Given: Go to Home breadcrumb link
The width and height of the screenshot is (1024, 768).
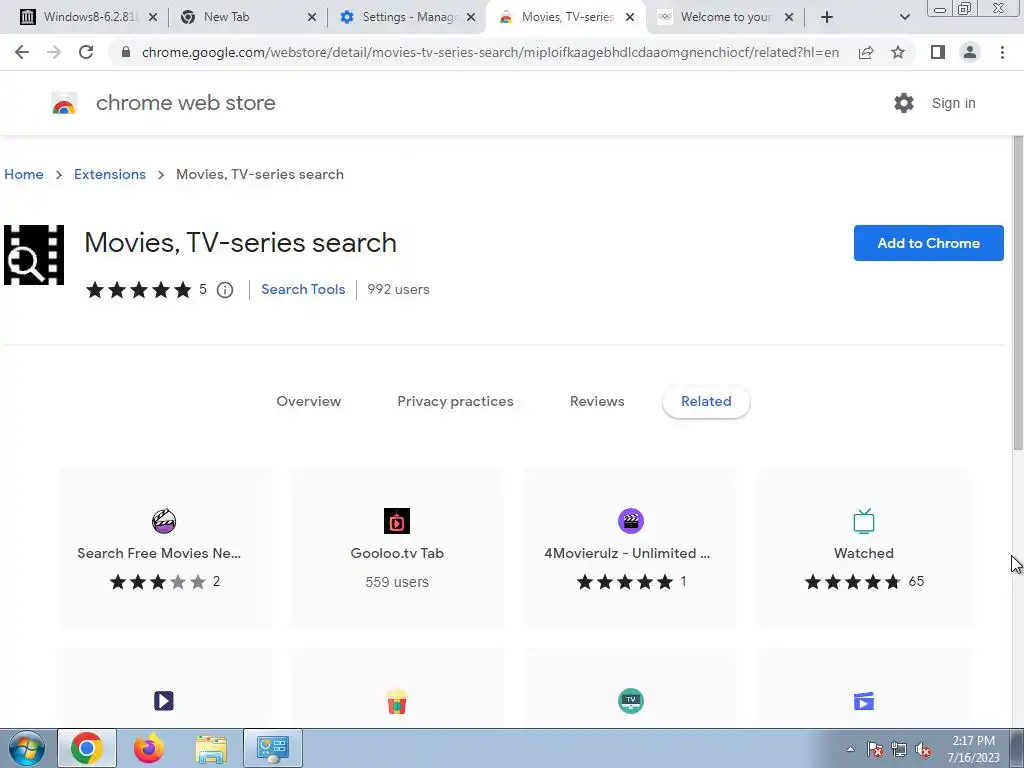Looking at the screenshot, I should tap(24, 174).
